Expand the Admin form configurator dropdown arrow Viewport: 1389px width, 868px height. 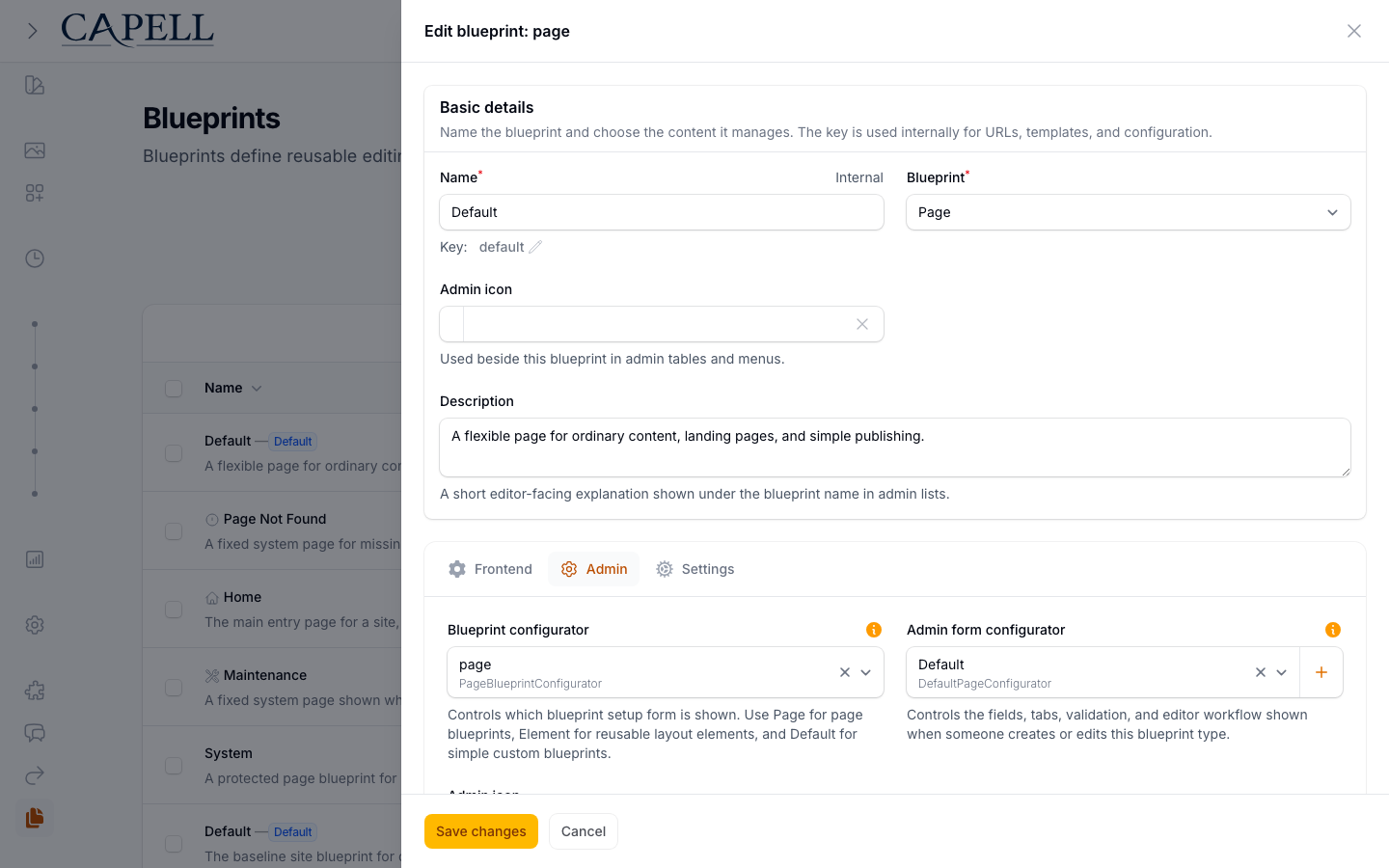[x=1282, y=672]
